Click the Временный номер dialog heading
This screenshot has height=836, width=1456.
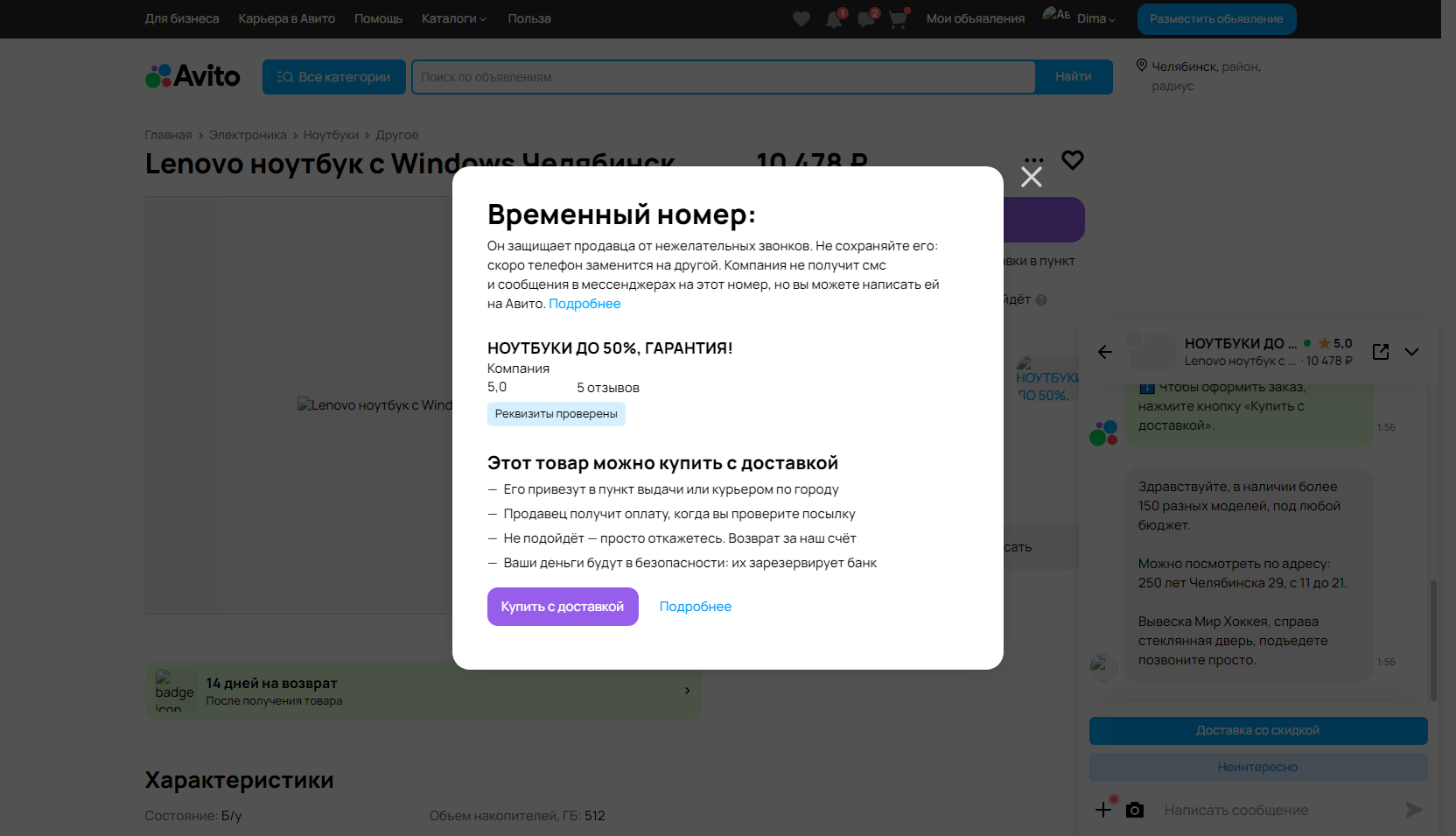click(621, 214)
